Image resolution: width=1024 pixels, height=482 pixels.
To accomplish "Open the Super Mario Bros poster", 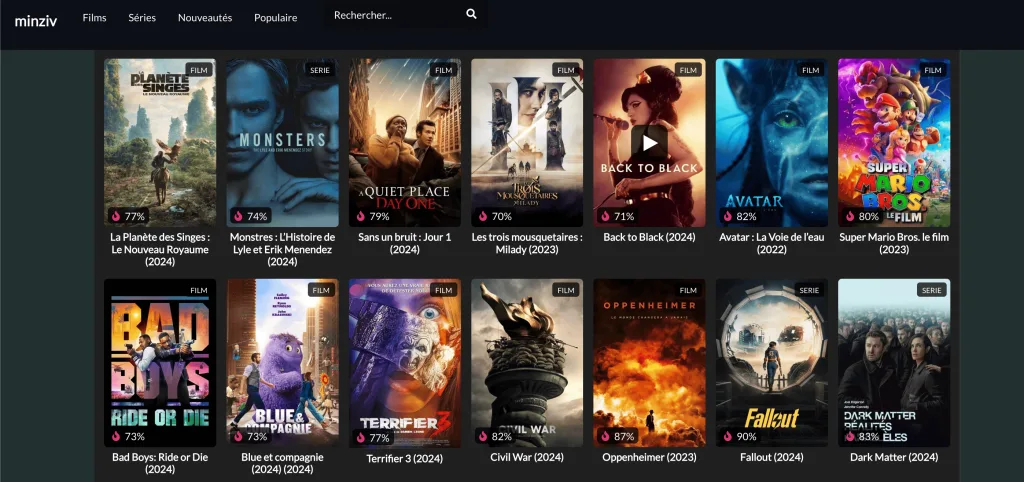I will 894,142.
